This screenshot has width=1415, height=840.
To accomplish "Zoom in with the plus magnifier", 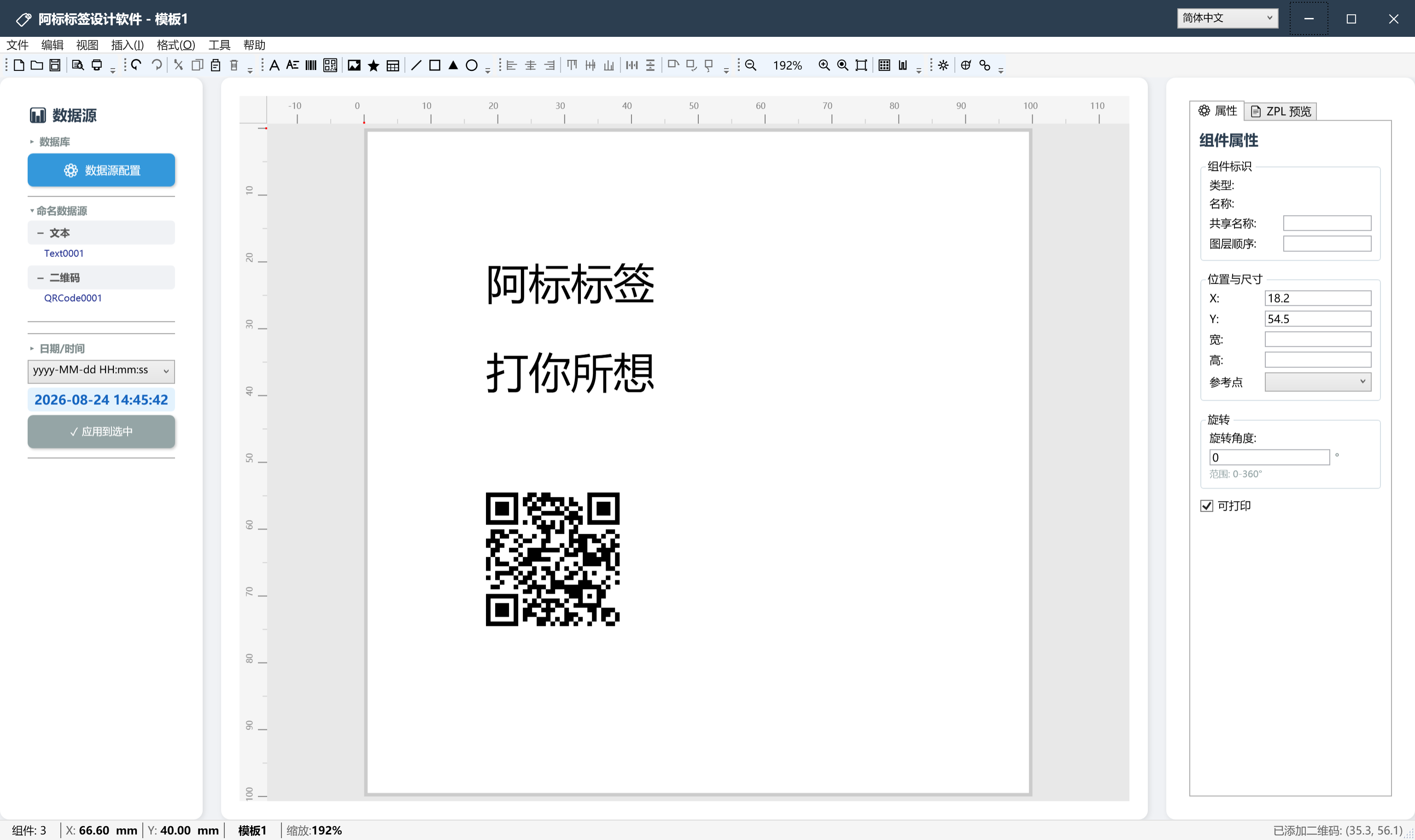I will pyautogui.click(x=824, y=65).
